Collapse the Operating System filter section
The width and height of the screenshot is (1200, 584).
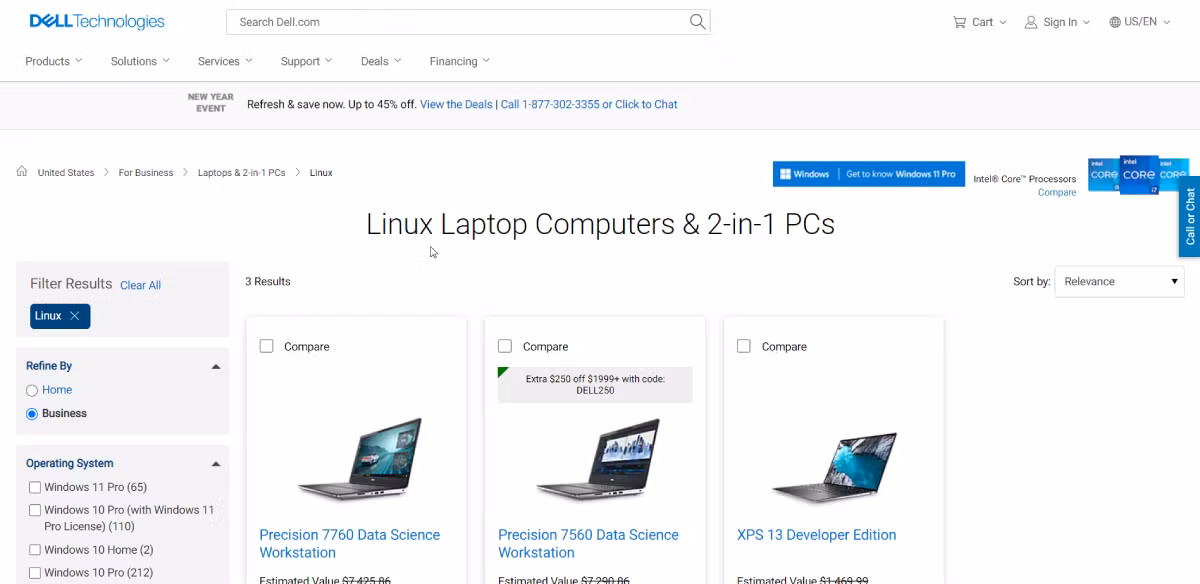pos(216,464)
